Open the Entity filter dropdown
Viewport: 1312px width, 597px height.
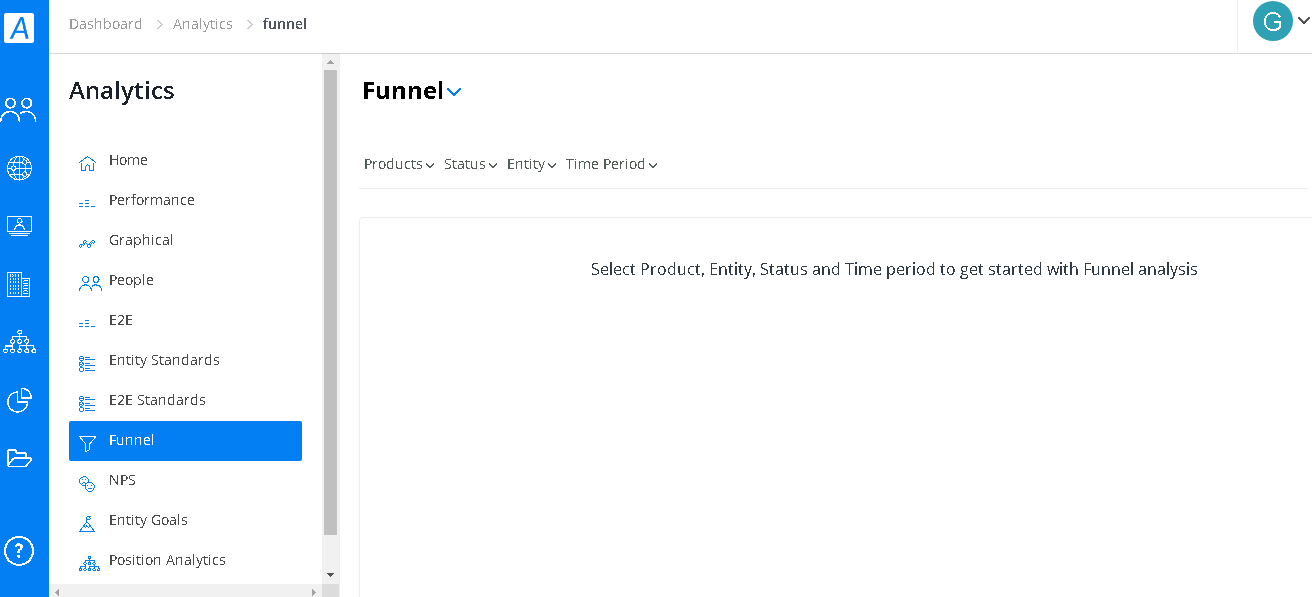[532, 164]
